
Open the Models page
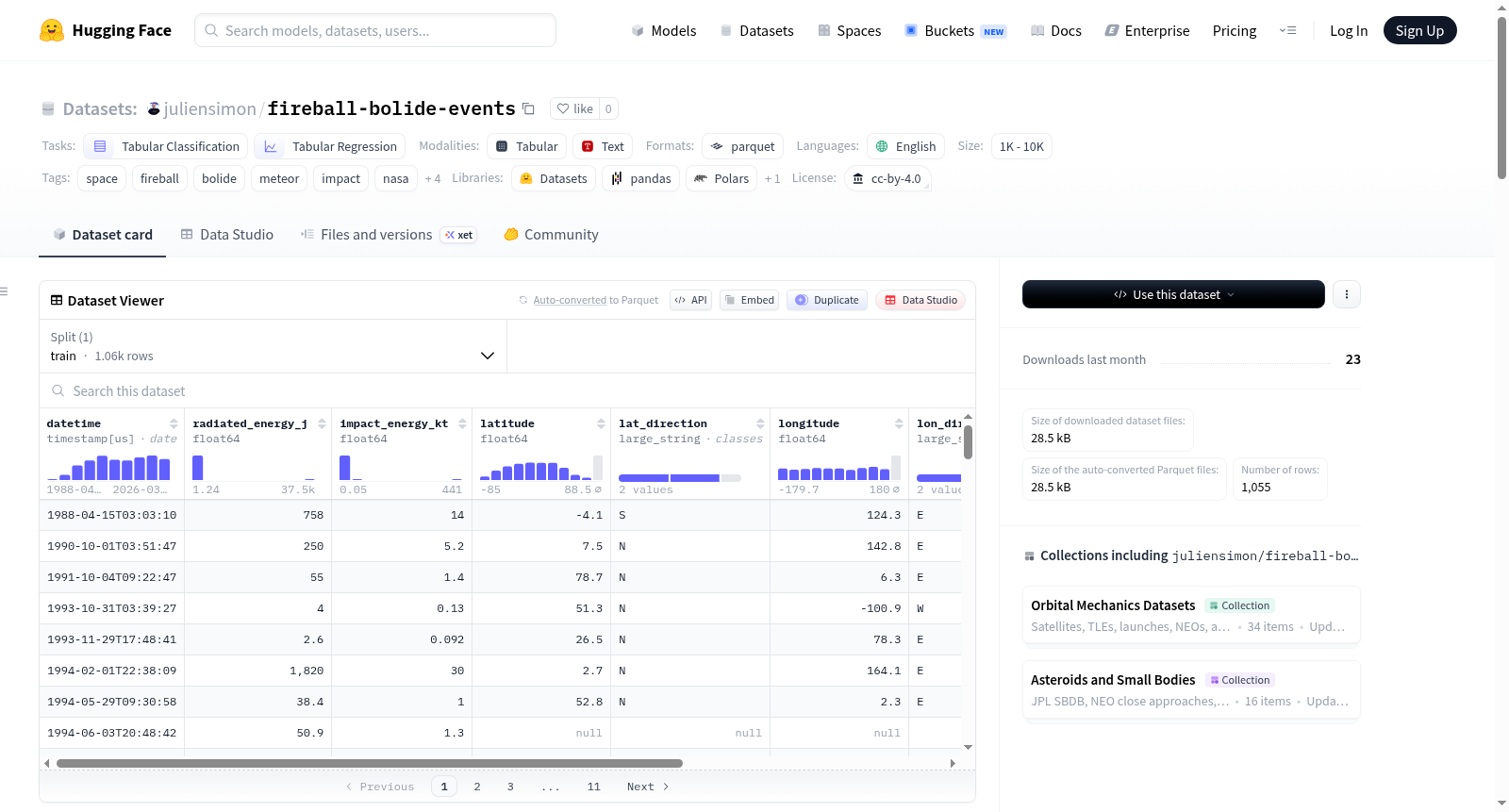pyautogui.click(x=664, y=30)
